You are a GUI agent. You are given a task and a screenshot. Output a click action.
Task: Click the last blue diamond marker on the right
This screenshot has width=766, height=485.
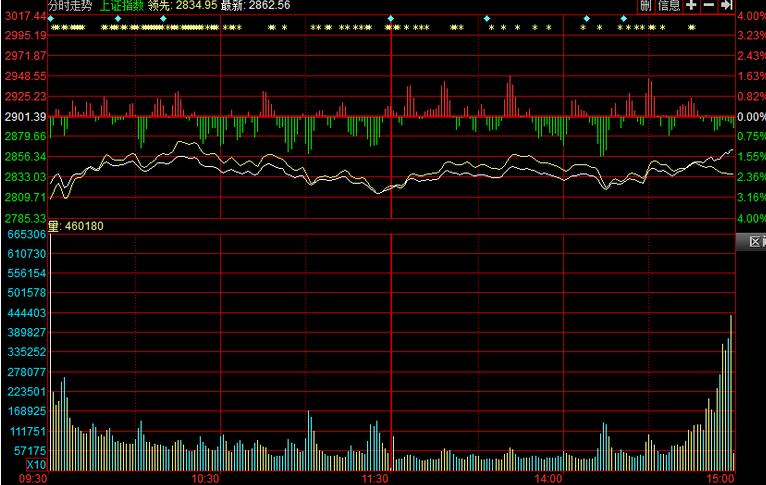click(623, 19)
